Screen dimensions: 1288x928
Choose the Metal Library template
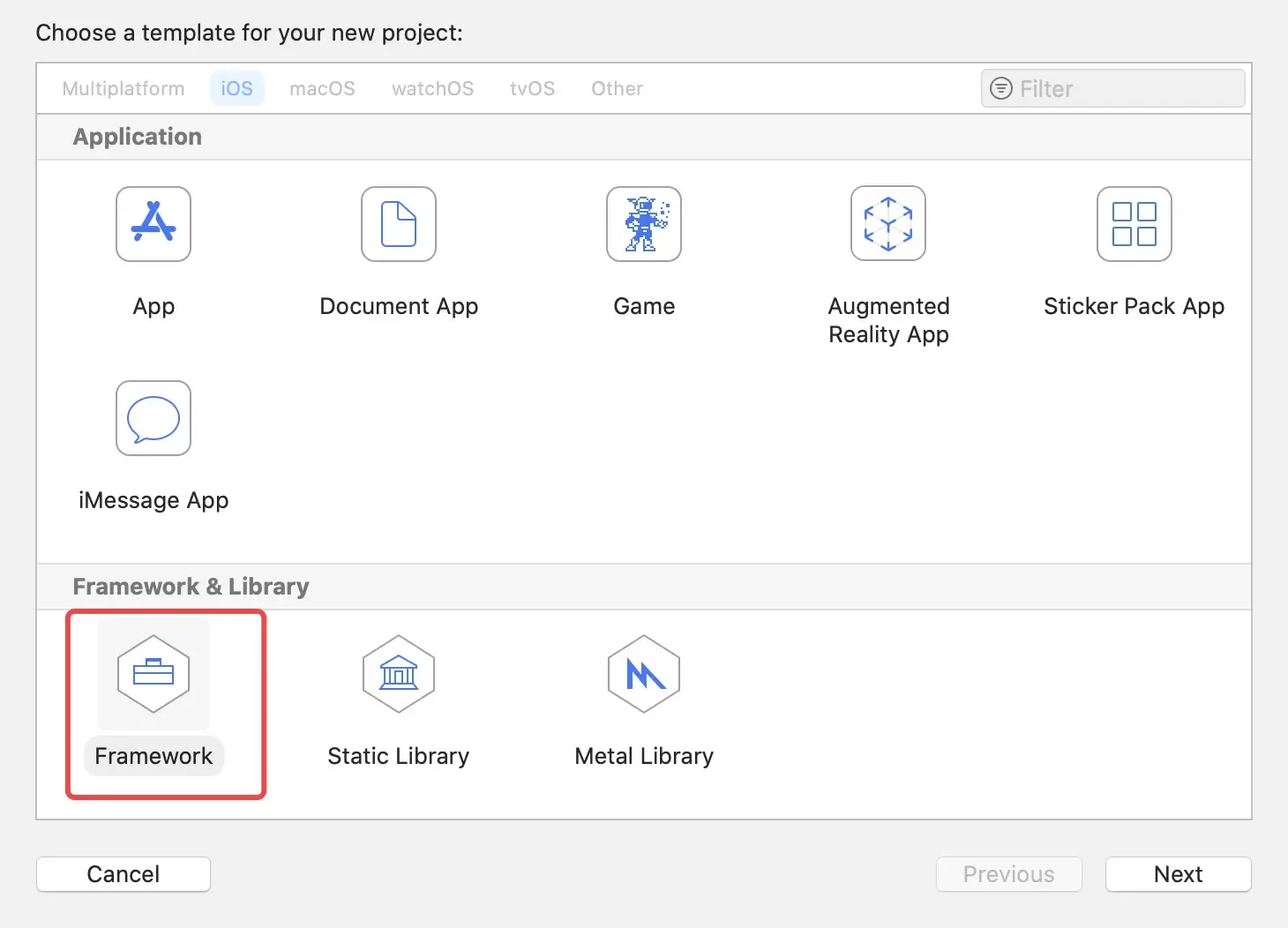(x=644, y=674)
